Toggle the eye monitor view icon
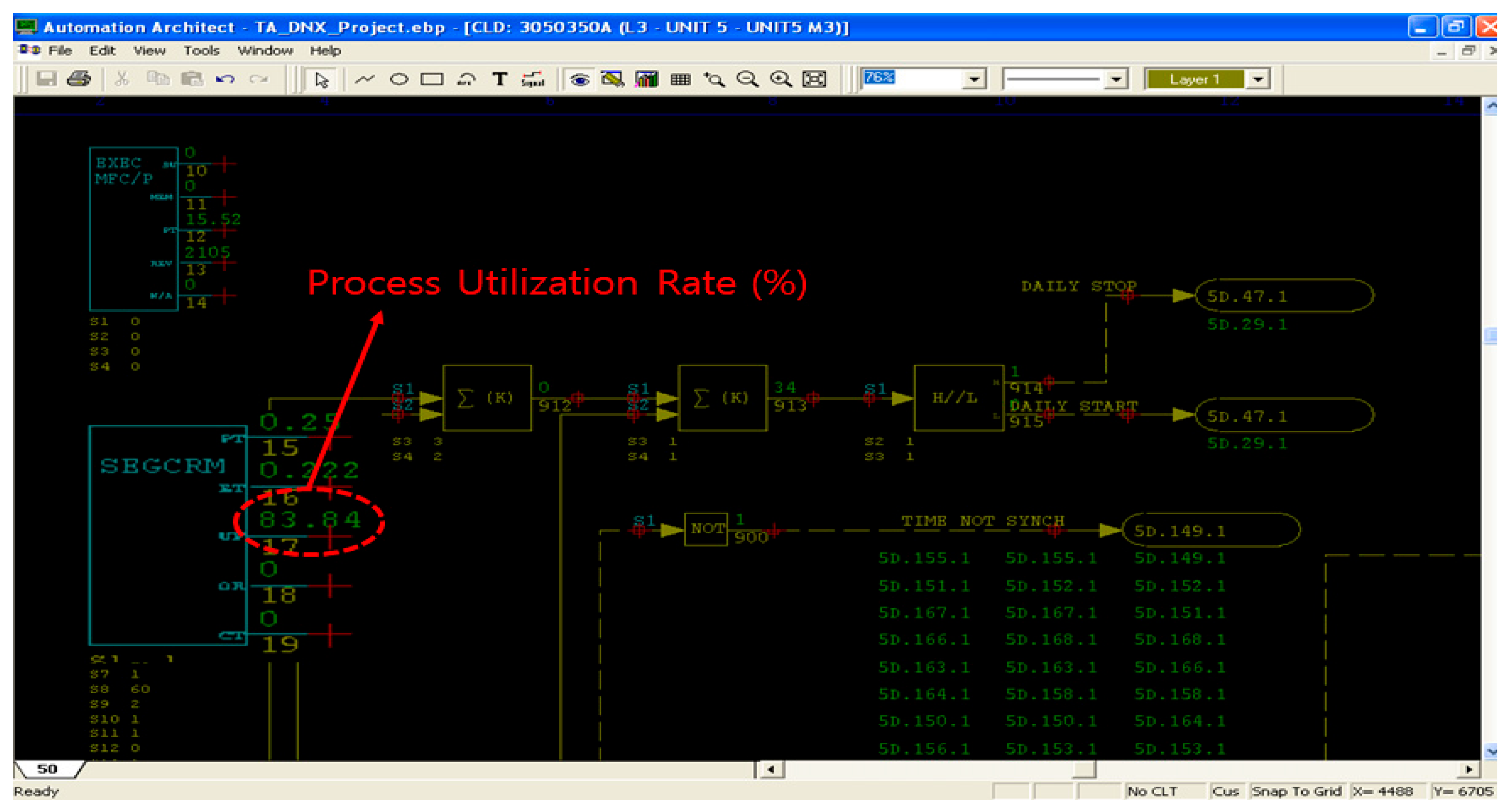Image resolution: width=1510 pixels, height=812 pixels. [x=579, y=79]
